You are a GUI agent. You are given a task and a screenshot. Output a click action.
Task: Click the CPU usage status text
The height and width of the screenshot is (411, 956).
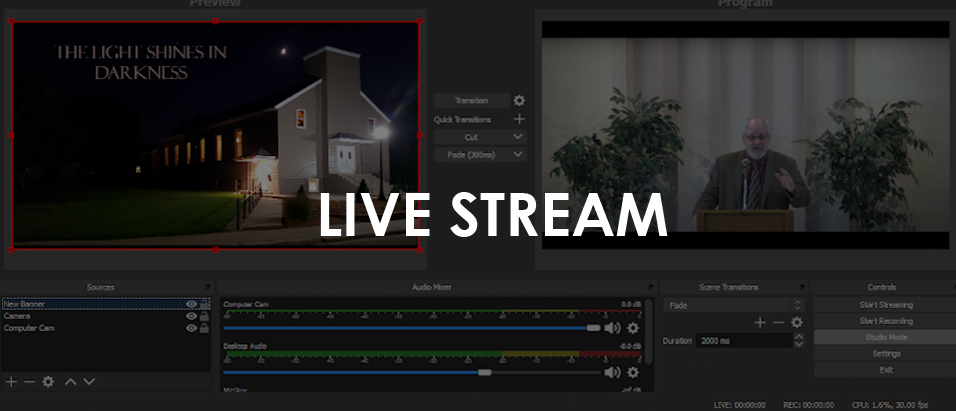click(x=890, y=405)
